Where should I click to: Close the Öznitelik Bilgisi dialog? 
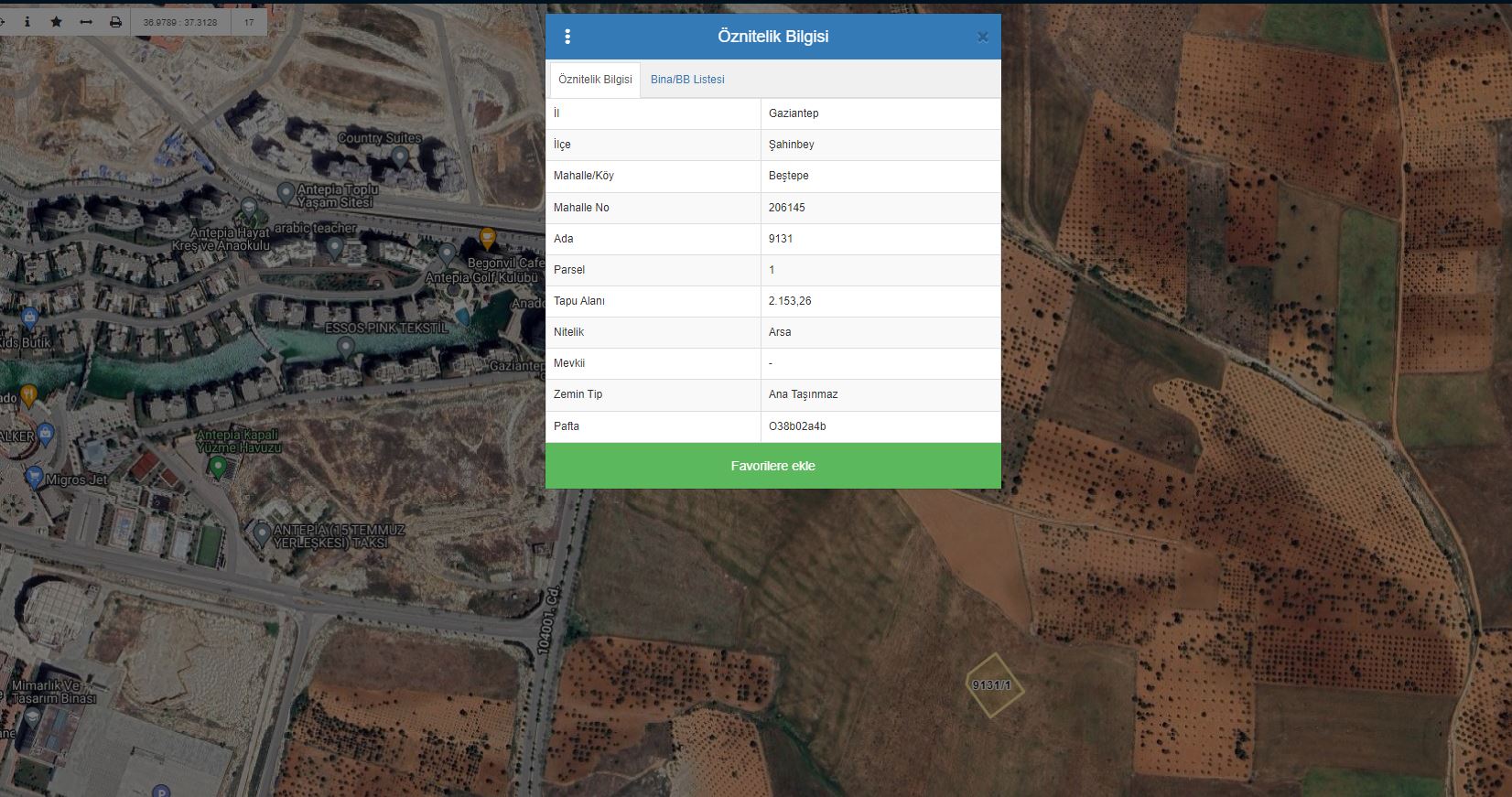pyautogui.click(x=982, y=38)
